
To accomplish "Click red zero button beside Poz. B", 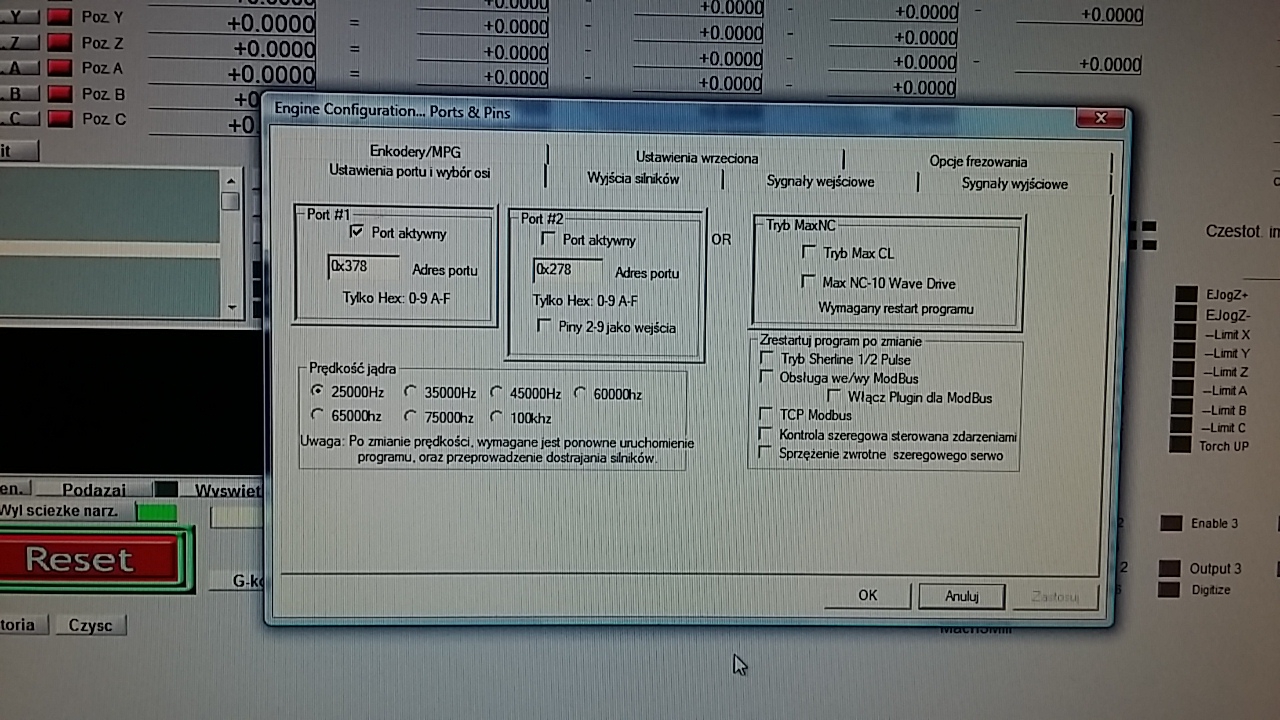I will (60, 94).
